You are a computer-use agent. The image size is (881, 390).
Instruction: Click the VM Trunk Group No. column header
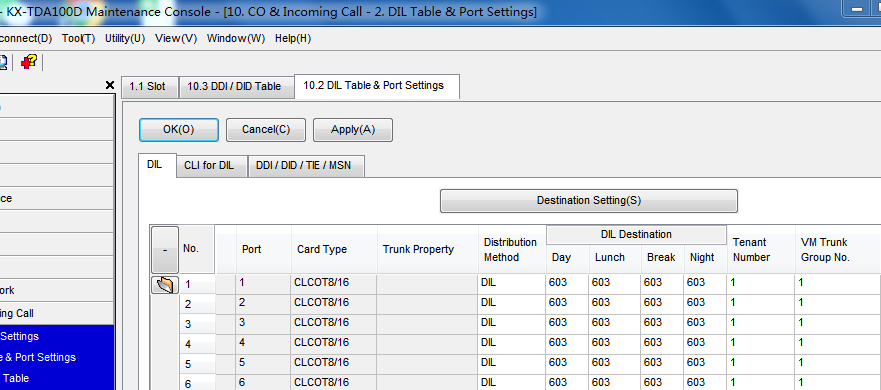[838, 250]
